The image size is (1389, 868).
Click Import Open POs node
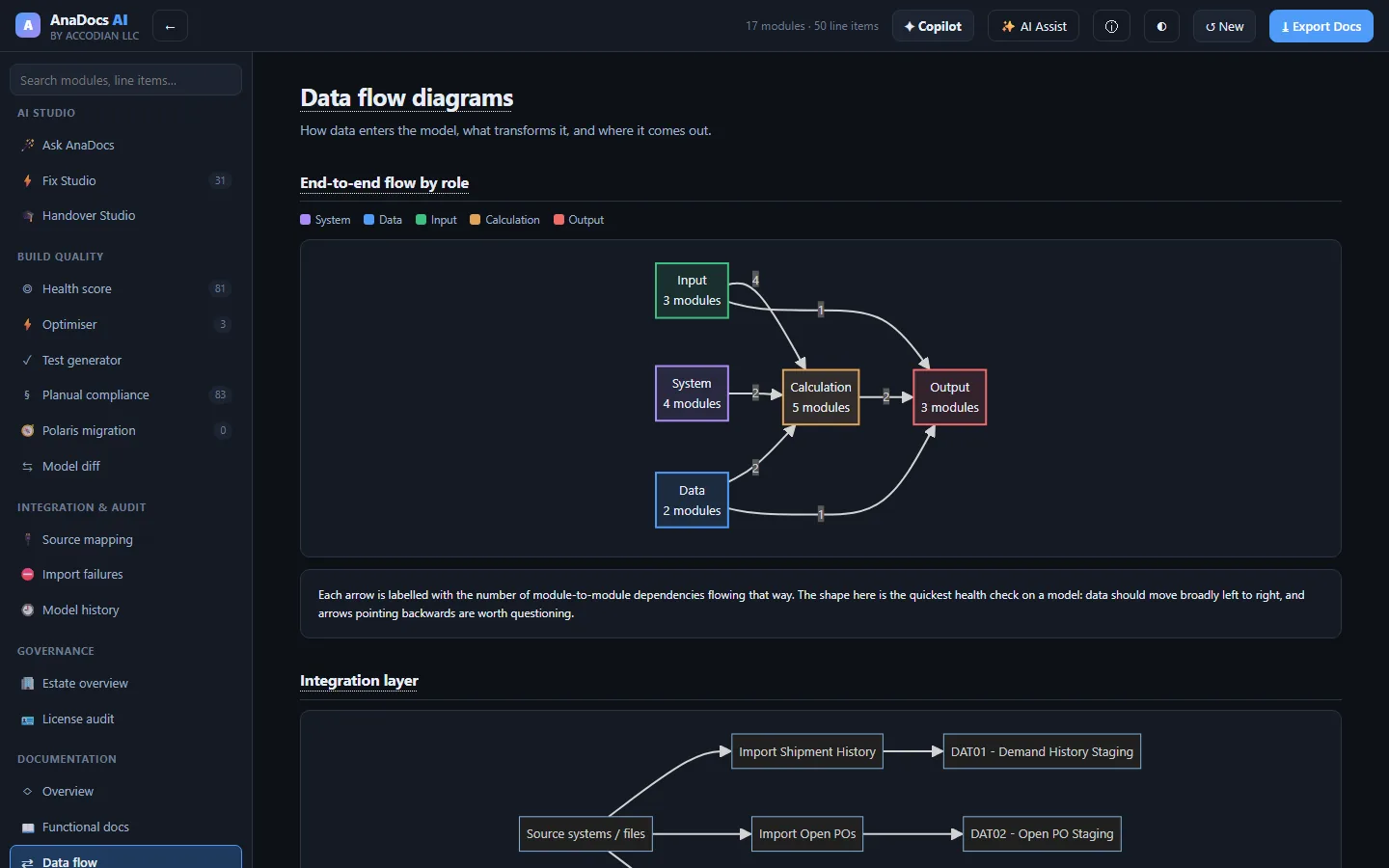(807, 833)
